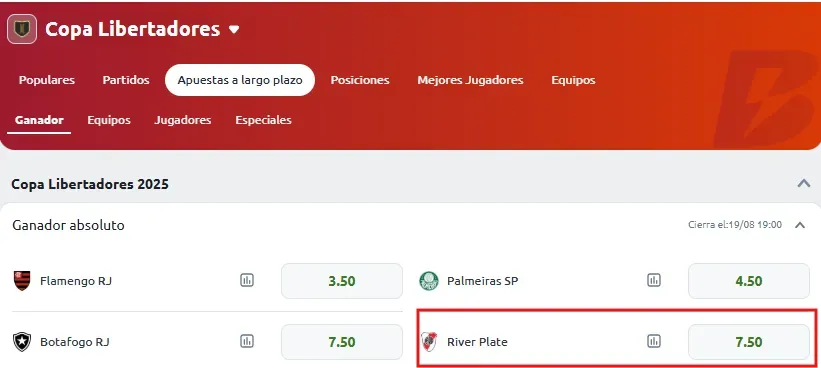Open stats icon next to Botafogo RJ
This screenshot has width=821, height=368.
247,342
